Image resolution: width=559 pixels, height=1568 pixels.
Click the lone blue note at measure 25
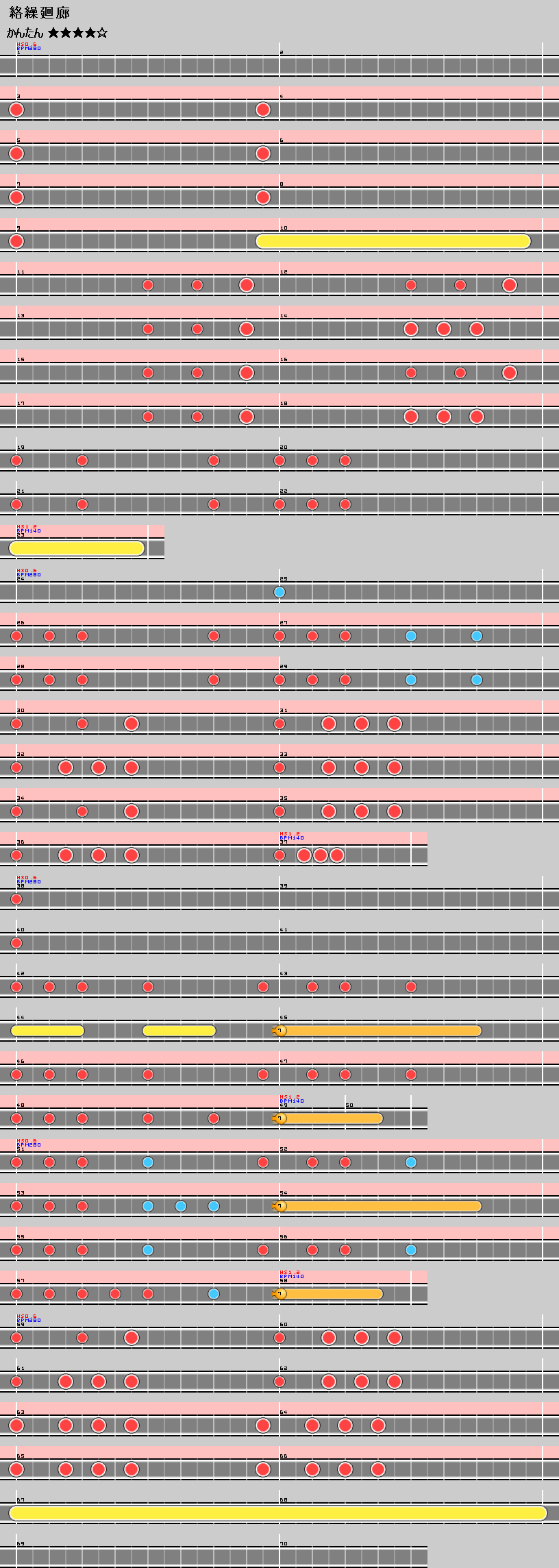(x=279, y=592)
